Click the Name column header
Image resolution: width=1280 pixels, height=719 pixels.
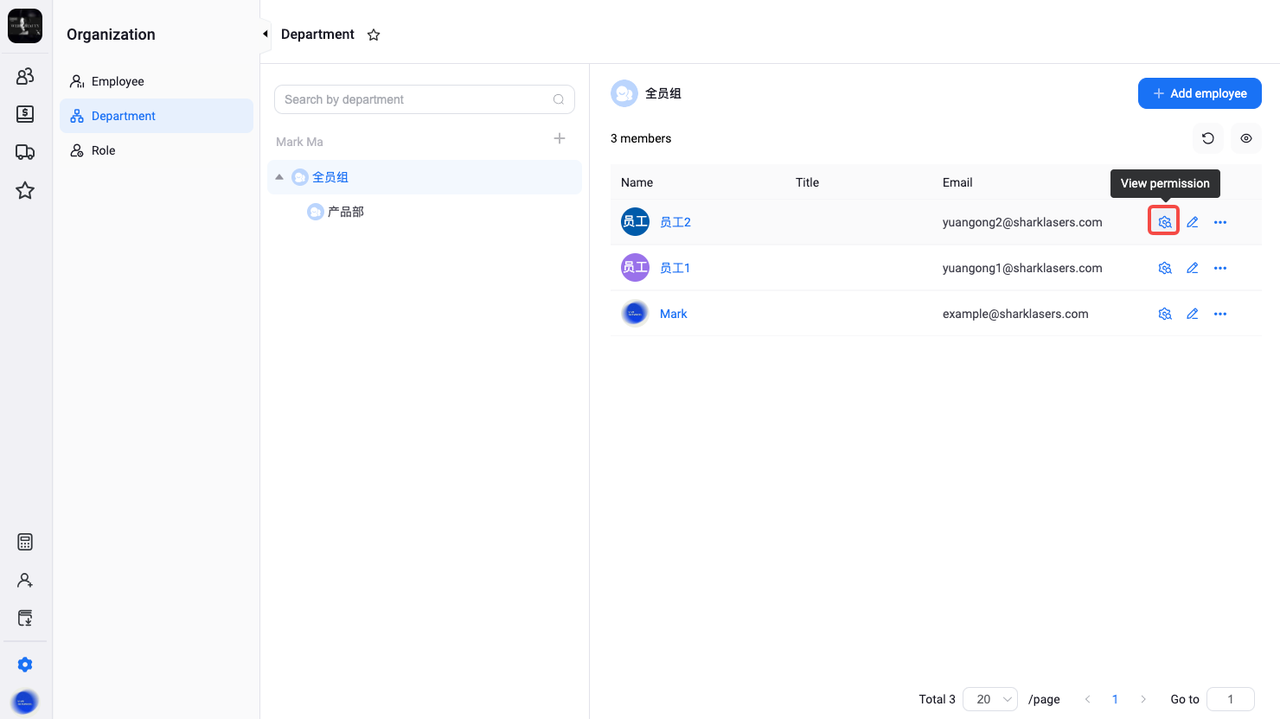pos(637,182)
